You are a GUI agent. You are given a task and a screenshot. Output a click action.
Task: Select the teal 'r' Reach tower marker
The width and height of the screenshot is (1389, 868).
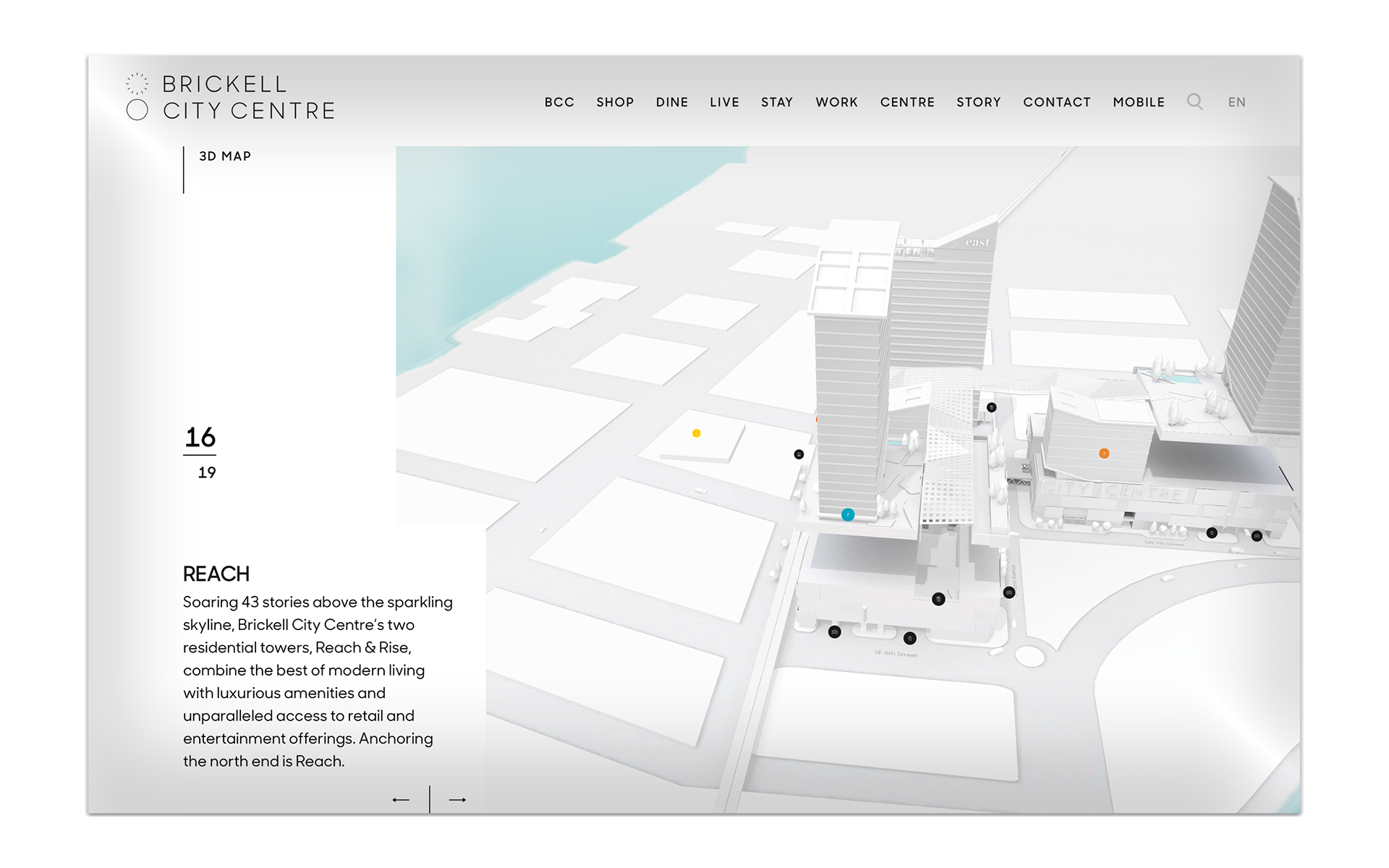click(848, 514)
